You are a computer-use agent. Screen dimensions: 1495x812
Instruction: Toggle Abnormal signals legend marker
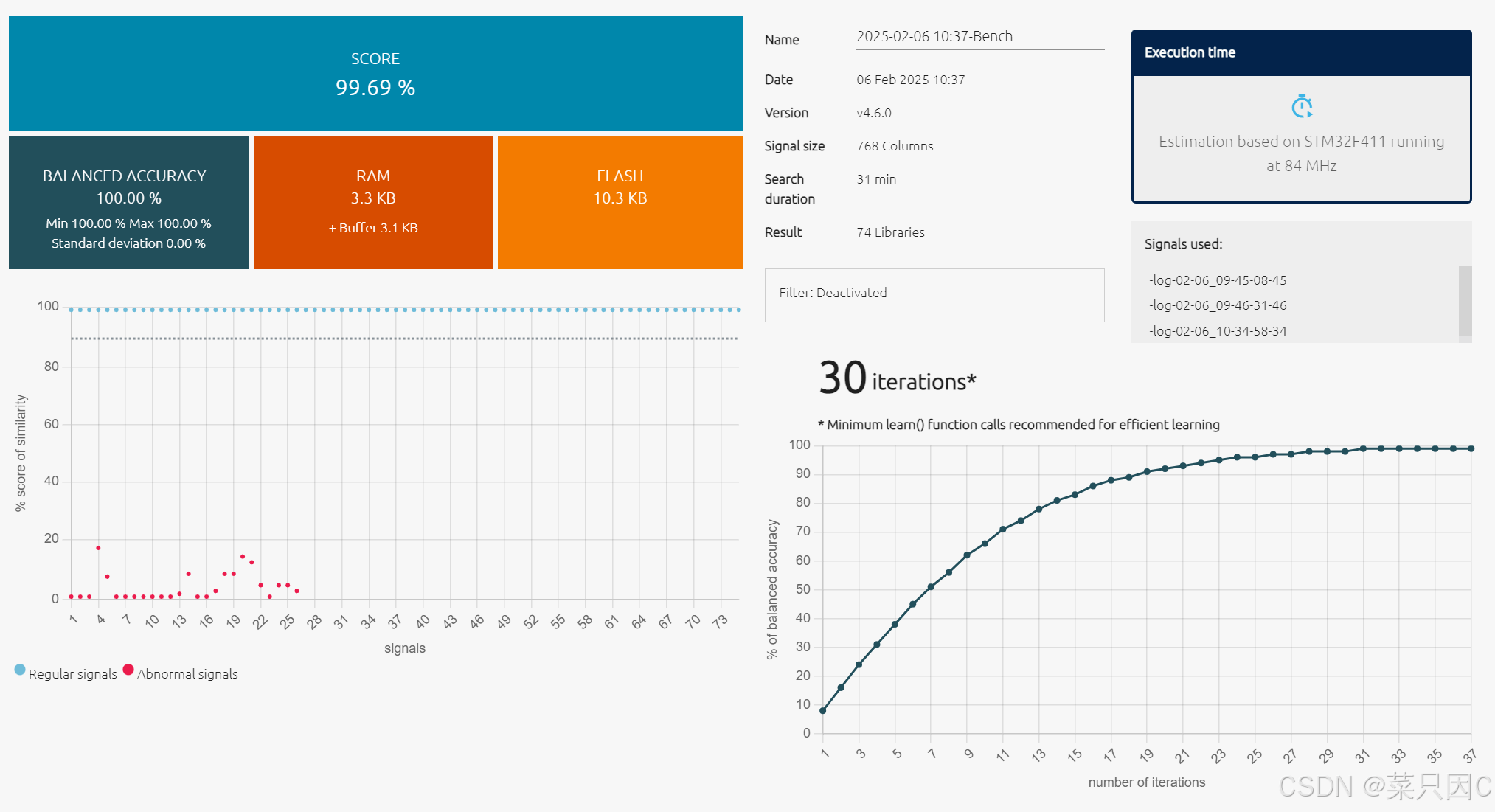[128, 670]
